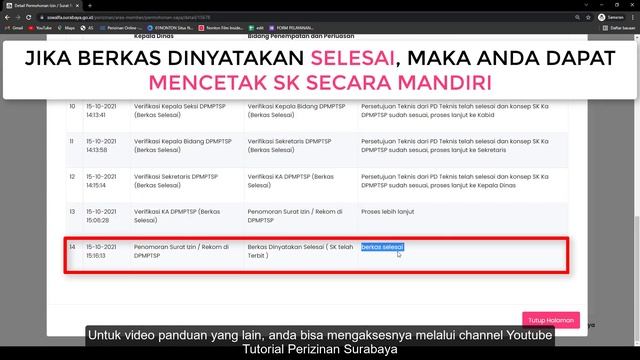Screen dimensions: 640x360
Task: Click the highlighted 'berkas selesai' text
Action: (382, 247)
